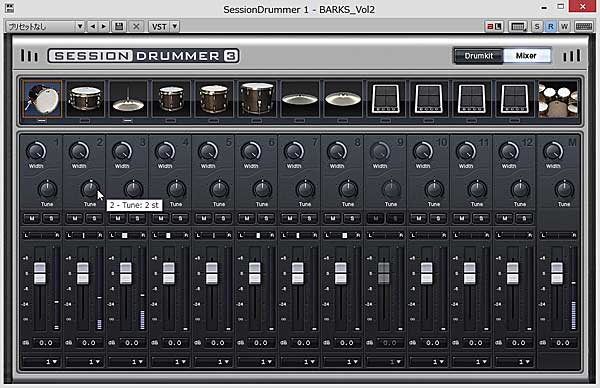The image size is (600, 388).
Task: Select the empty pad icon in slot 12
Action: pyautogui.click(x=515, y=99)
